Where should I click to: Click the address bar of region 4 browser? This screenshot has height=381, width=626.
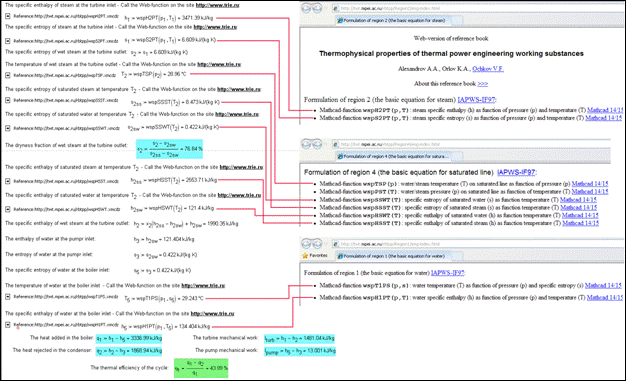coord(471,144)
